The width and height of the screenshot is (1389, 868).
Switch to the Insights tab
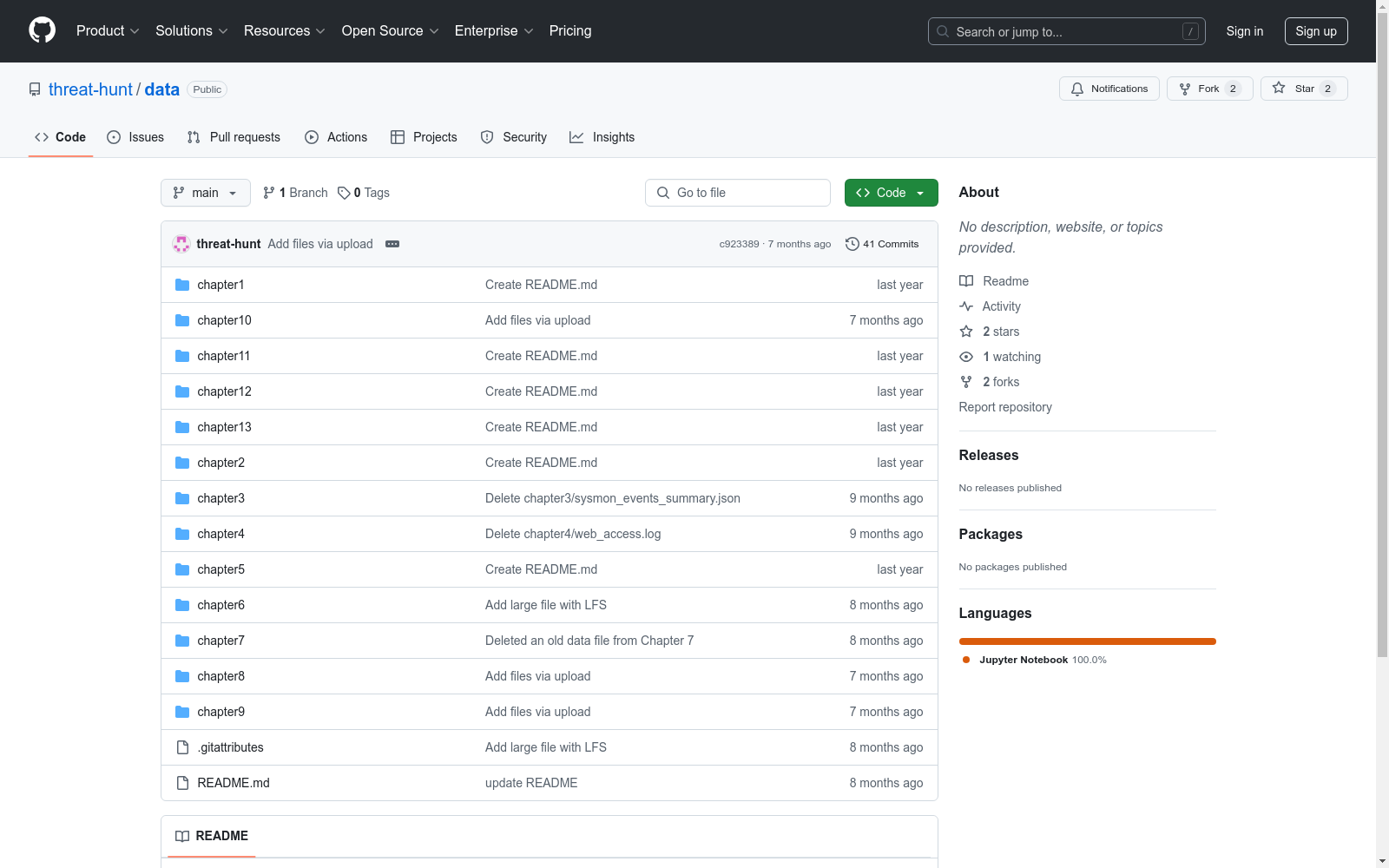pyautogui.click(x=602, y=137)
